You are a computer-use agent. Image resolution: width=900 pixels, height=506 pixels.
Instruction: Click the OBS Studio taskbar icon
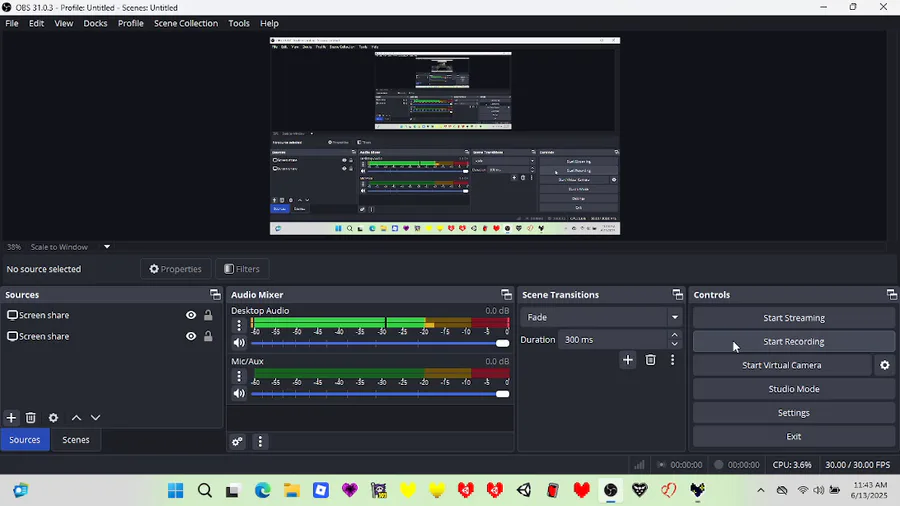(x=611, y=491)
